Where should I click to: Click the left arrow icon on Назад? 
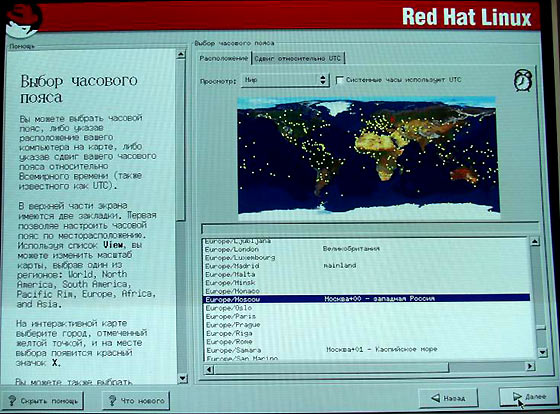[436, 398]
